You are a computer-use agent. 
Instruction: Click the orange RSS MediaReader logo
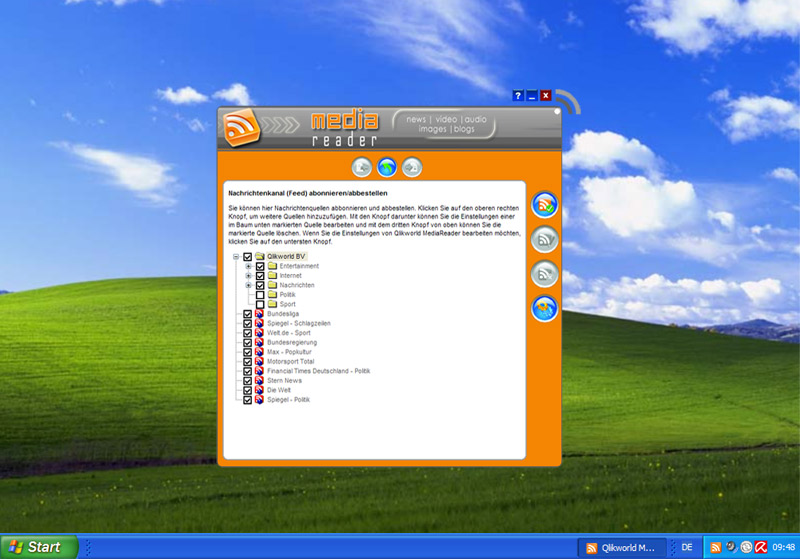(x=241, y=128)
